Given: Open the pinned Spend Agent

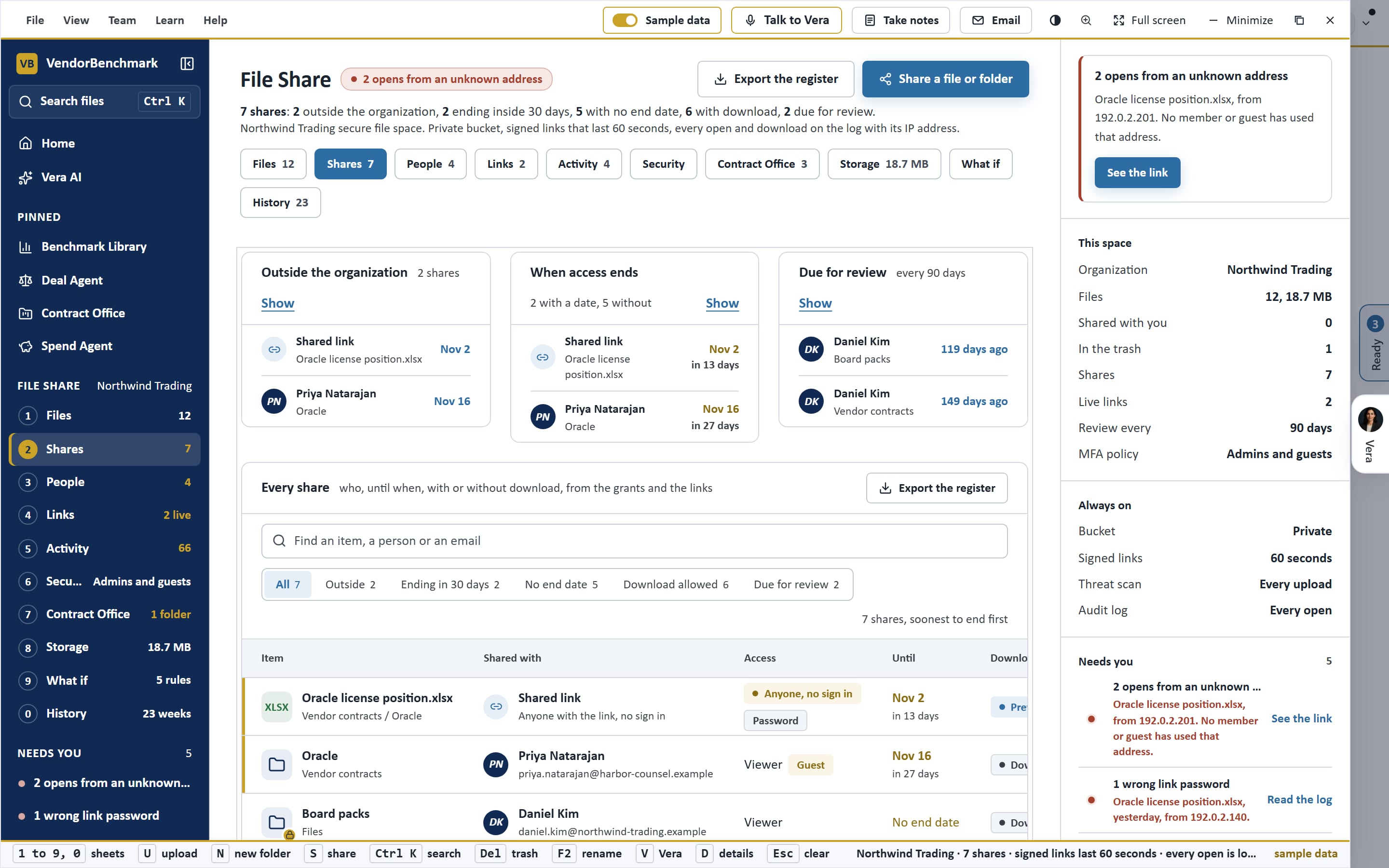Looking at the screenshot, I should [x=105, y=346].
